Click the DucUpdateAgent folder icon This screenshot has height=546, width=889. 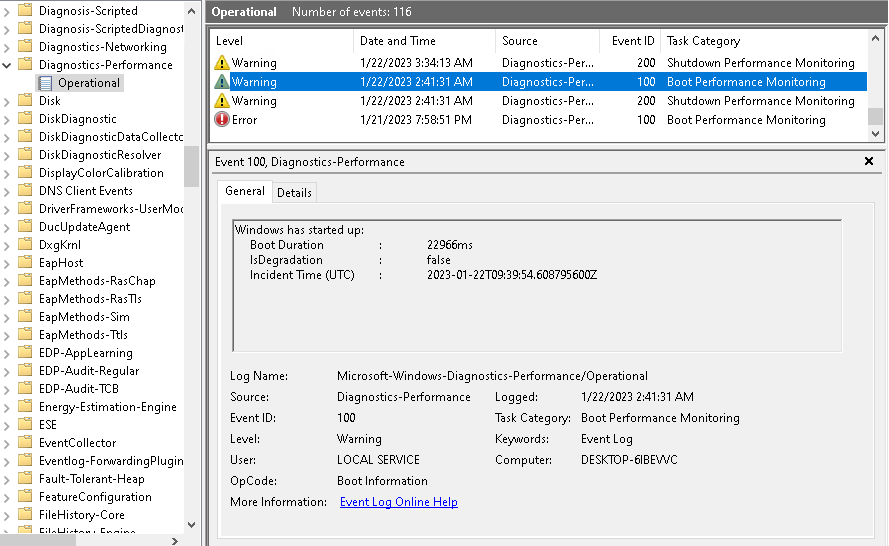tap(25, 226)
